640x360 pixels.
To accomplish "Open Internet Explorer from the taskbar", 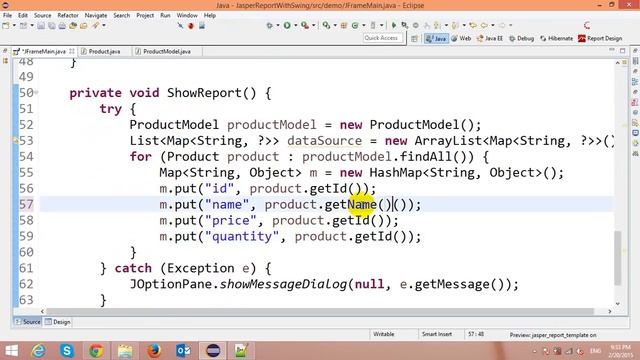I will 38,351.
